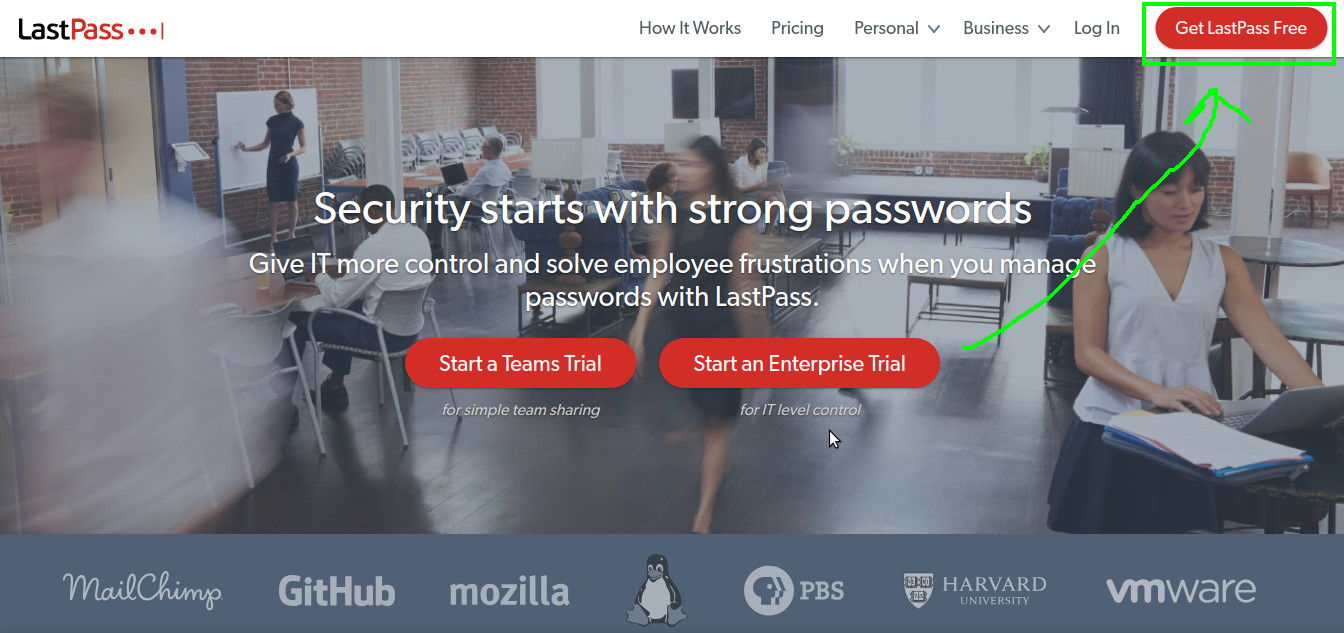Click the Linux penguin logo

pyautogui.click(x=656, y=589)
